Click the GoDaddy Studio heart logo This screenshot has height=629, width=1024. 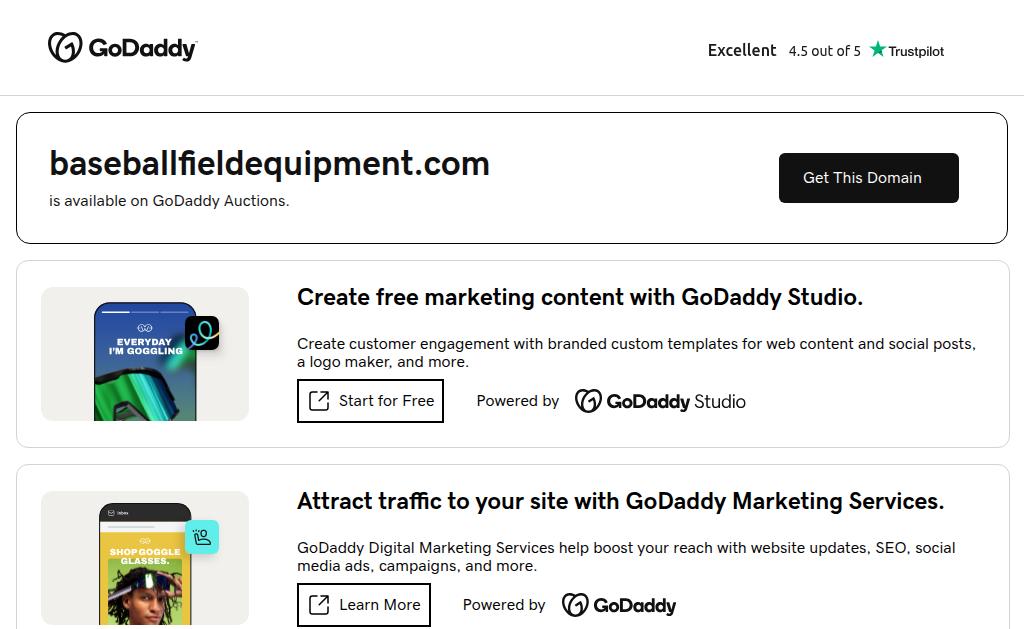588,401
